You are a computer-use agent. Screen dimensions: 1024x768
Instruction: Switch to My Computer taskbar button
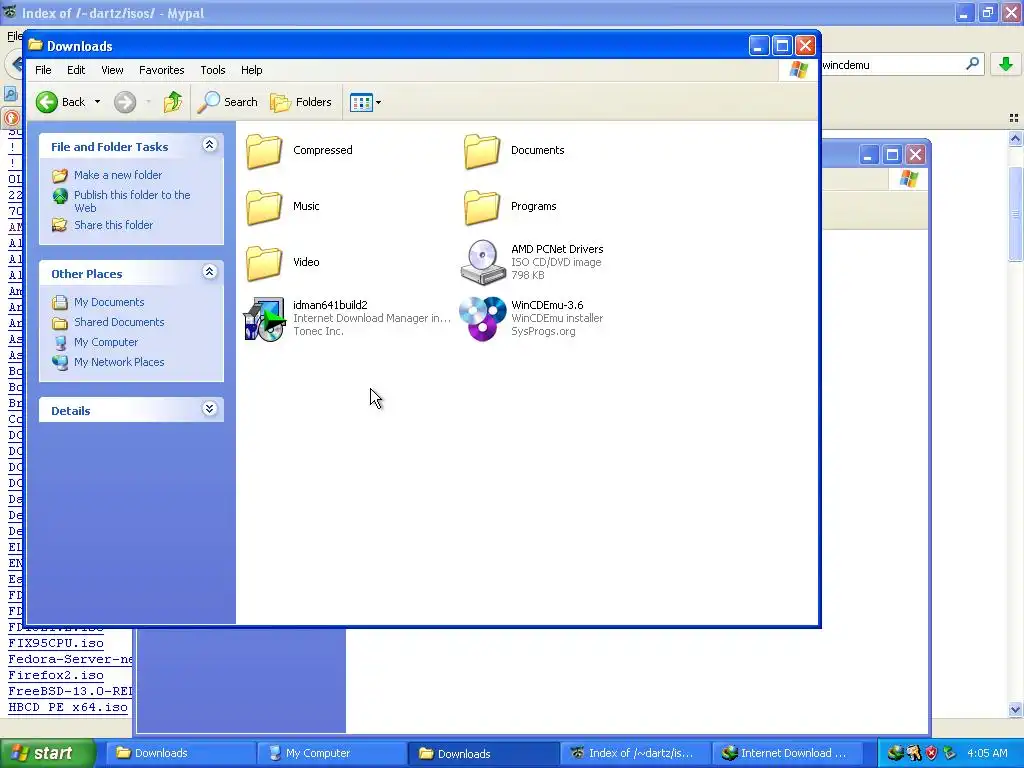332,753
